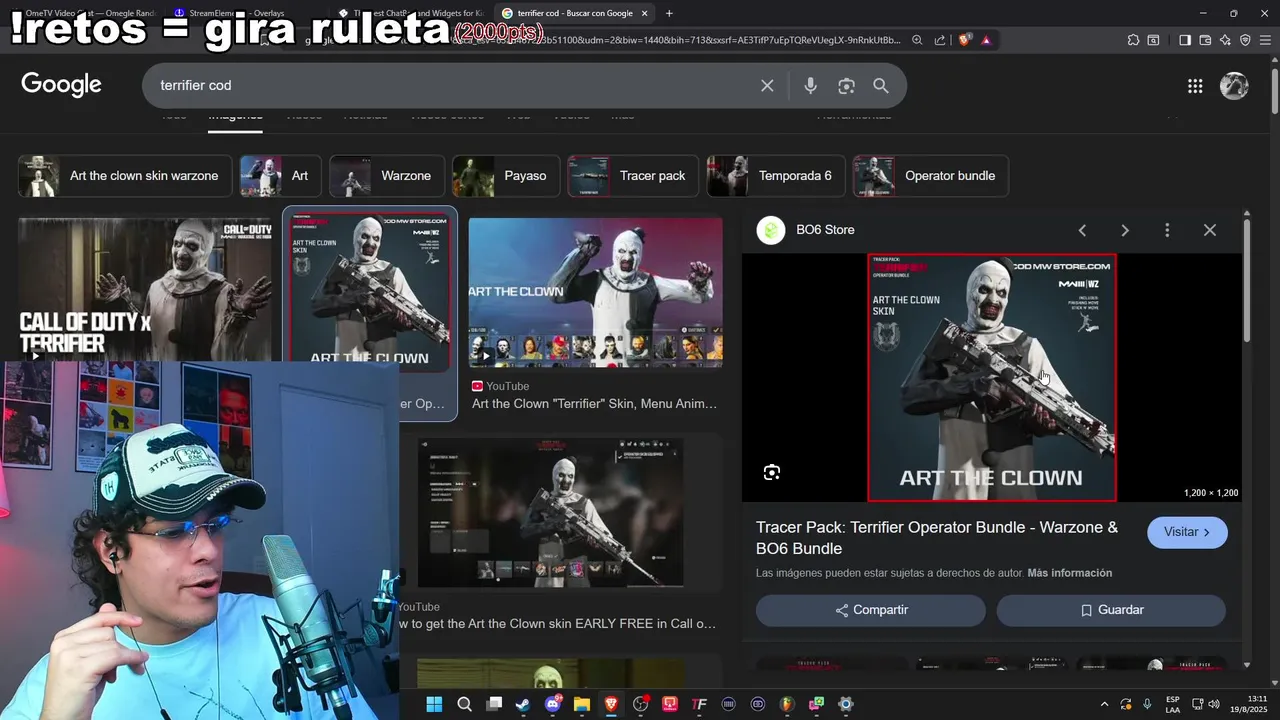Select the Tracer pack filter chip

(x=632, y=176)
